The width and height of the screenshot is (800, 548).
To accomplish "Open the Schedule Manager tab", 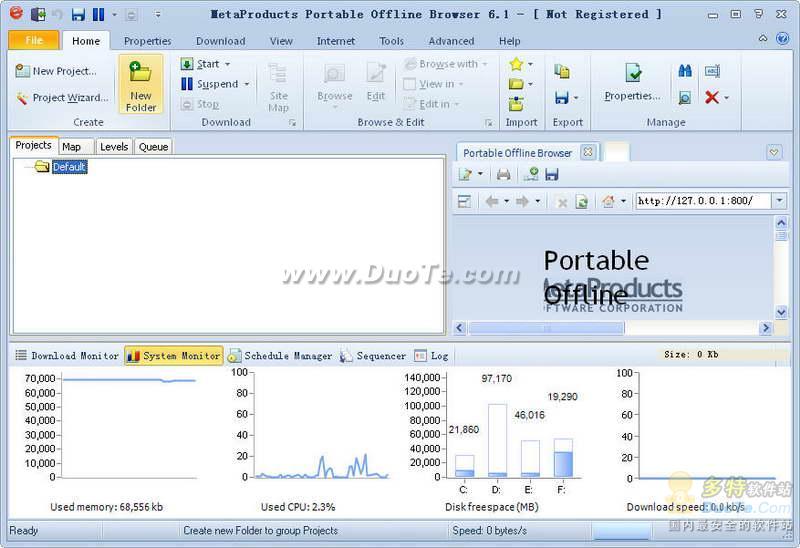I will point(280,356).
